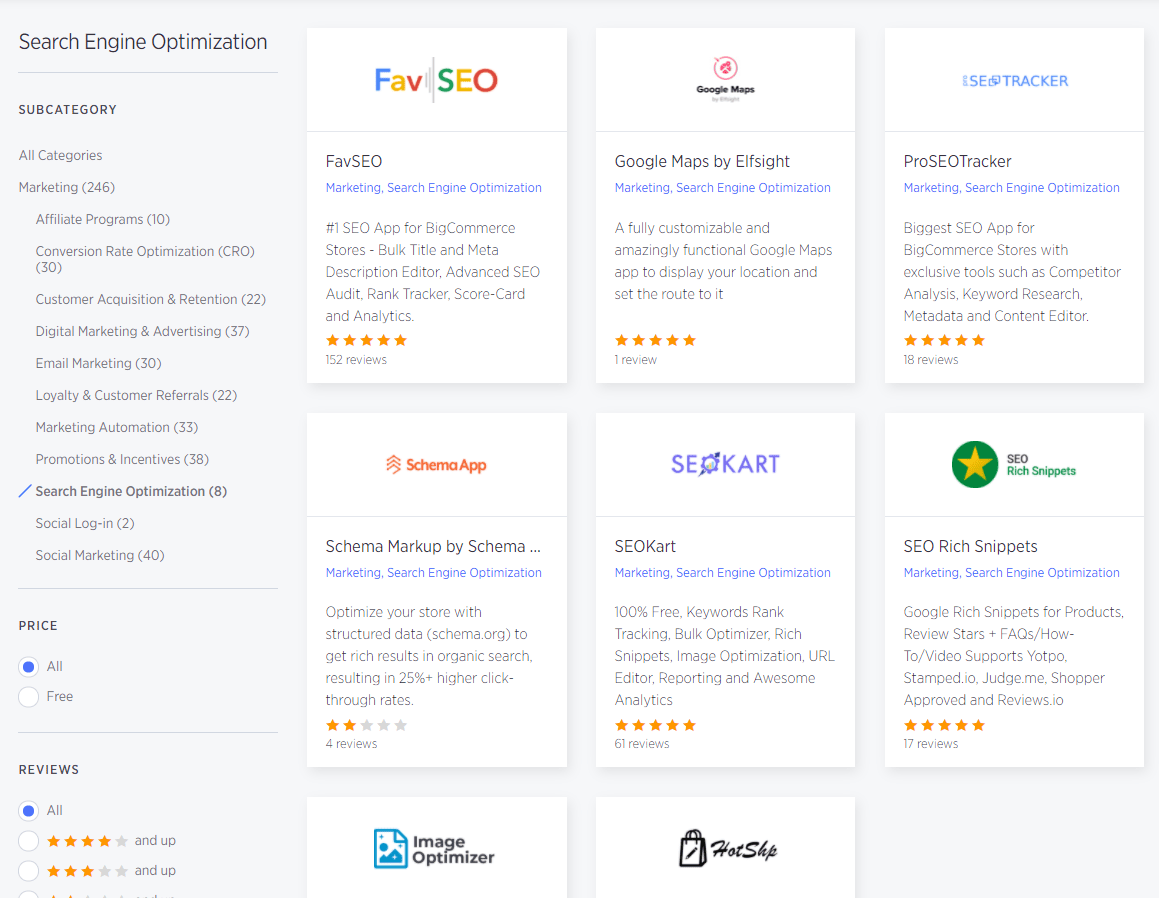Click the 1 review text
Screen dimensions: 1159x898
pos(636,360)
